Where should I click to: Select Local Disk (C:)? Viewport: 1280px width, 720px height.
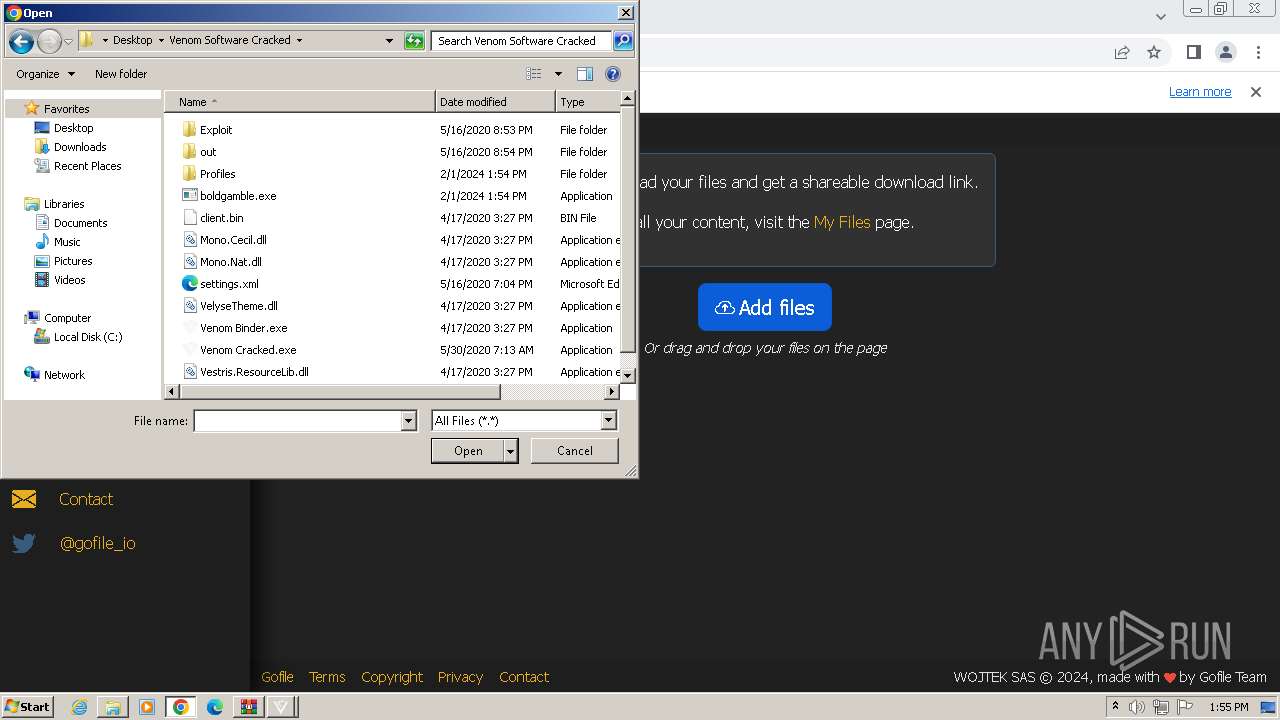pyautogui.click(x=88, y=337)
